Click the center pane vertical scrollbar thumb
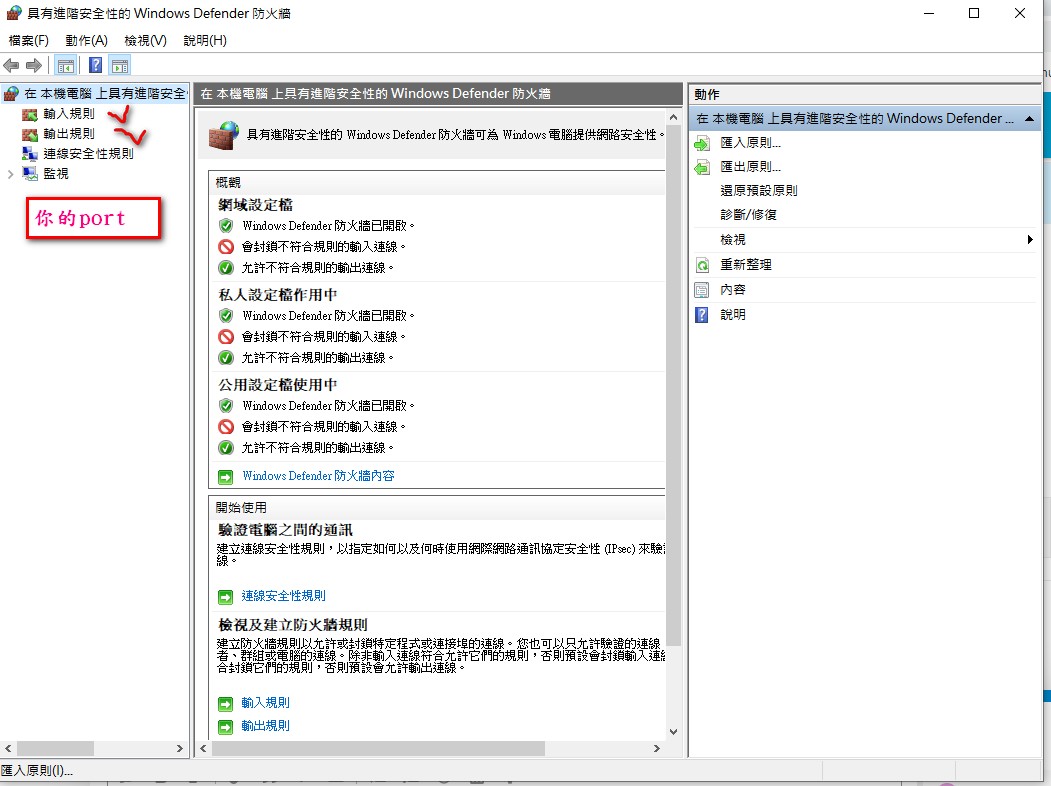This screenshot has width=1051, height=786. (x=674, y=387)
